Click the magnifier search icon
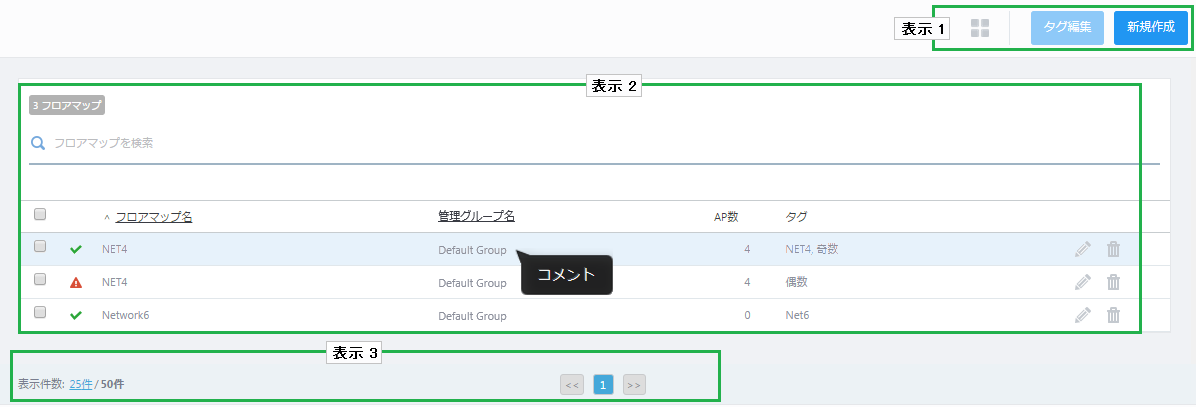This screenshot has height=407, width=1196. (38, 143)
